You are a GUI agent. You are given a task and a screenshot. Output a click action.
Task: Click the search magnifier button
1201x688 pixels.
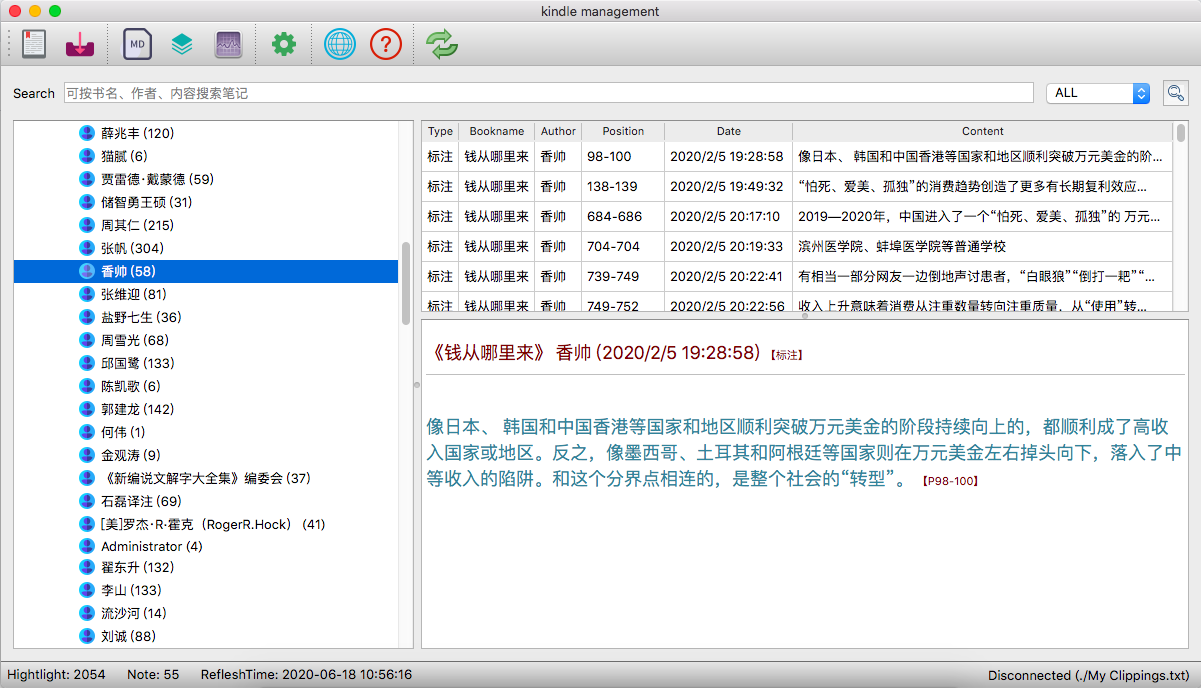pos(1176,92)
